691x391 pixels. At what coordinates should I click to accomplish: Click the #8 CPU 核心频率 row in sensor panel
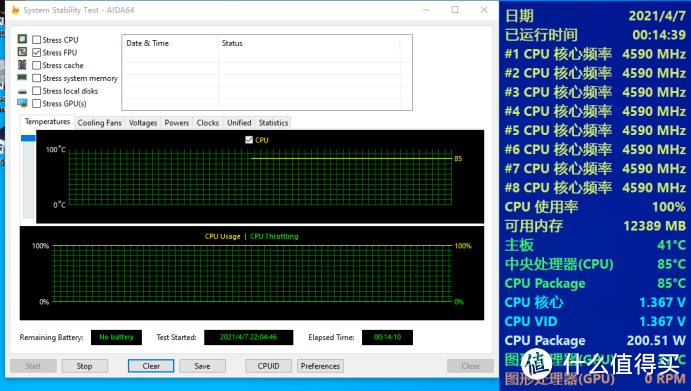[595, 187]
